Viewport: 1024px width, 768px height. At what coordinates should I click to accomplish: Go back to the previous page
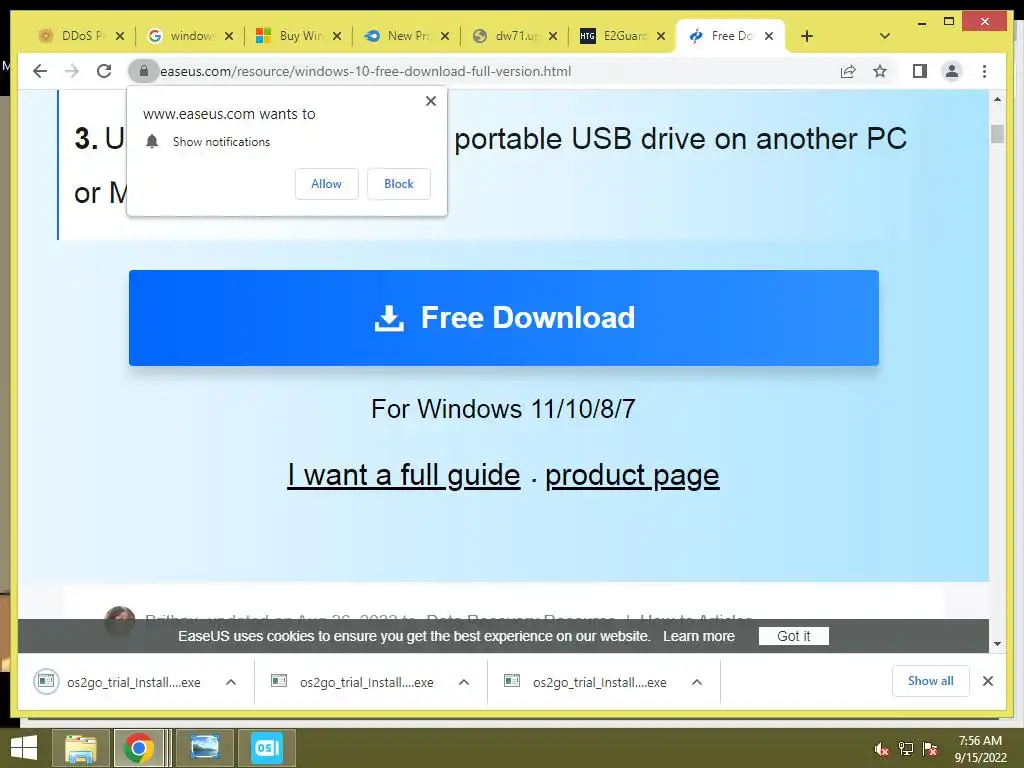(x=40, y=71)
